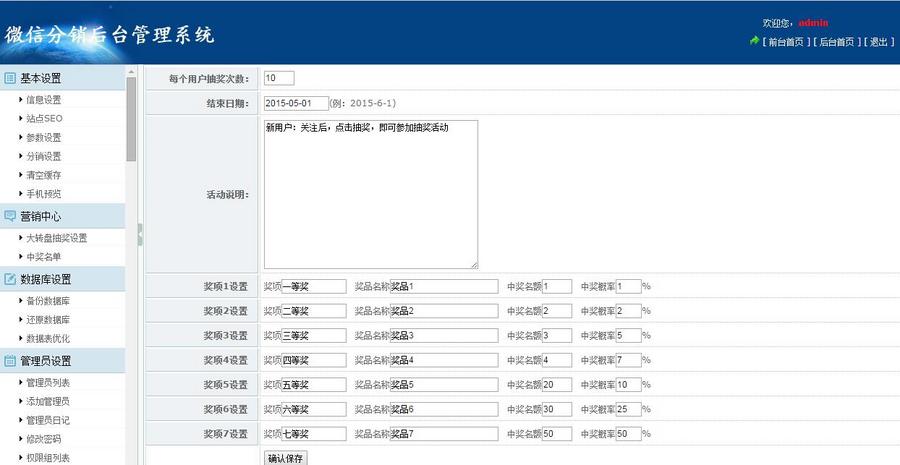900x465 pixels.
Task: Click the green arrow icon beside 前台首页
Action: tap(754, 41)
